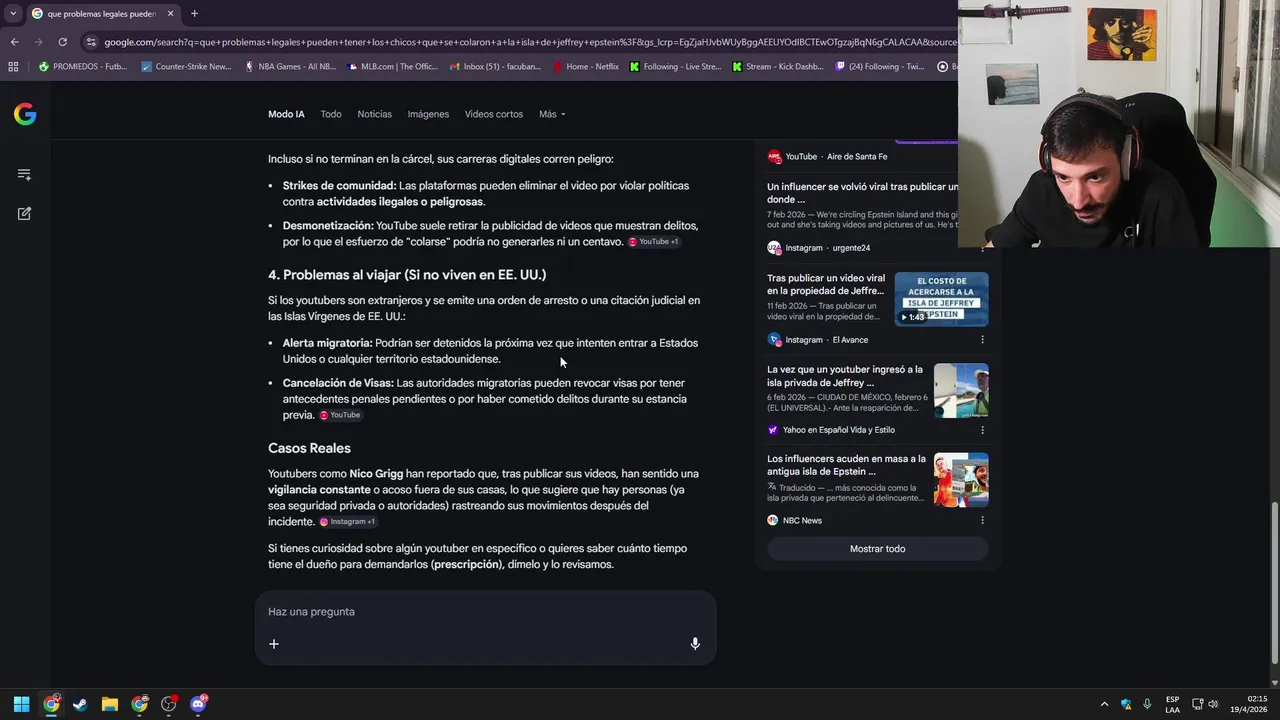Screen dimensions: 1280x720
Task: Click the Instagram +1 source chip
Action: 348,522
